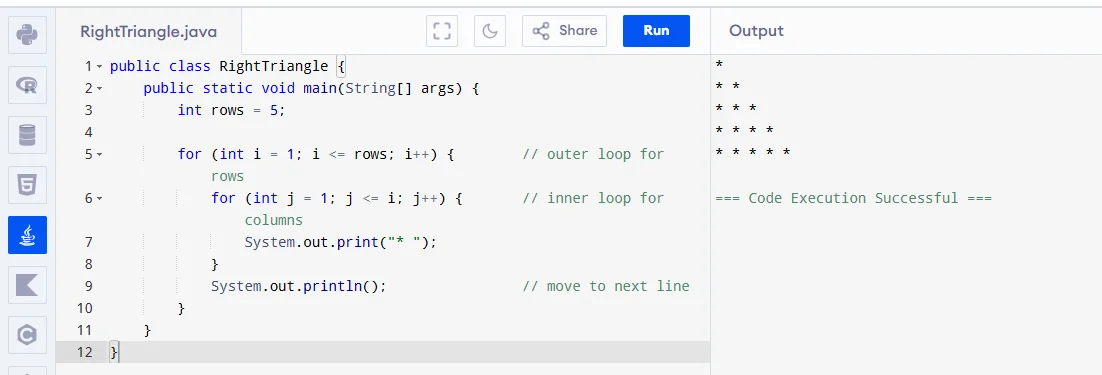The width and height of the screenshot is (1102, 375).
Task: Open the RightTriangle.java tab
Action: click(x=148, y=32)
